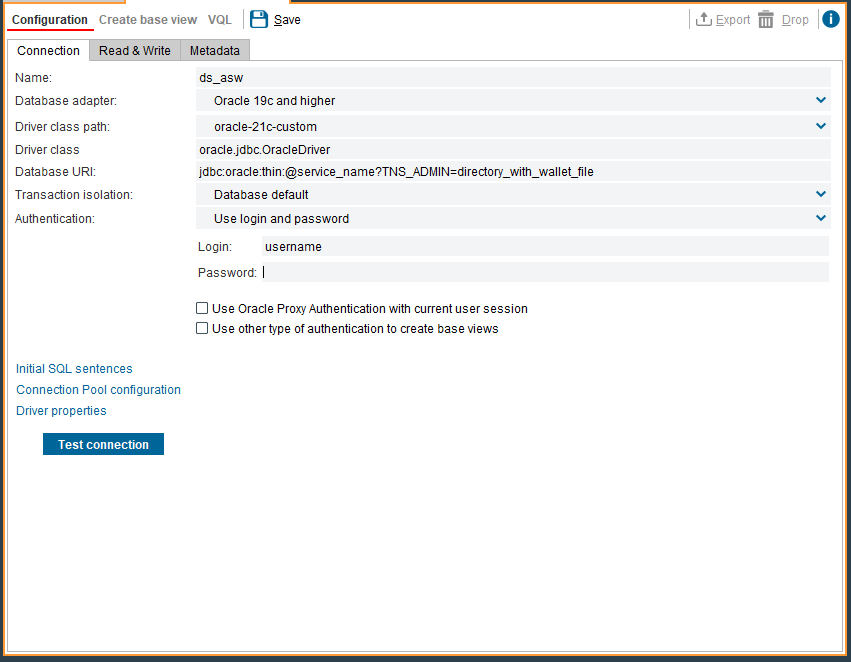Open the Transaction isolation dropdown

tap(513, 194)
